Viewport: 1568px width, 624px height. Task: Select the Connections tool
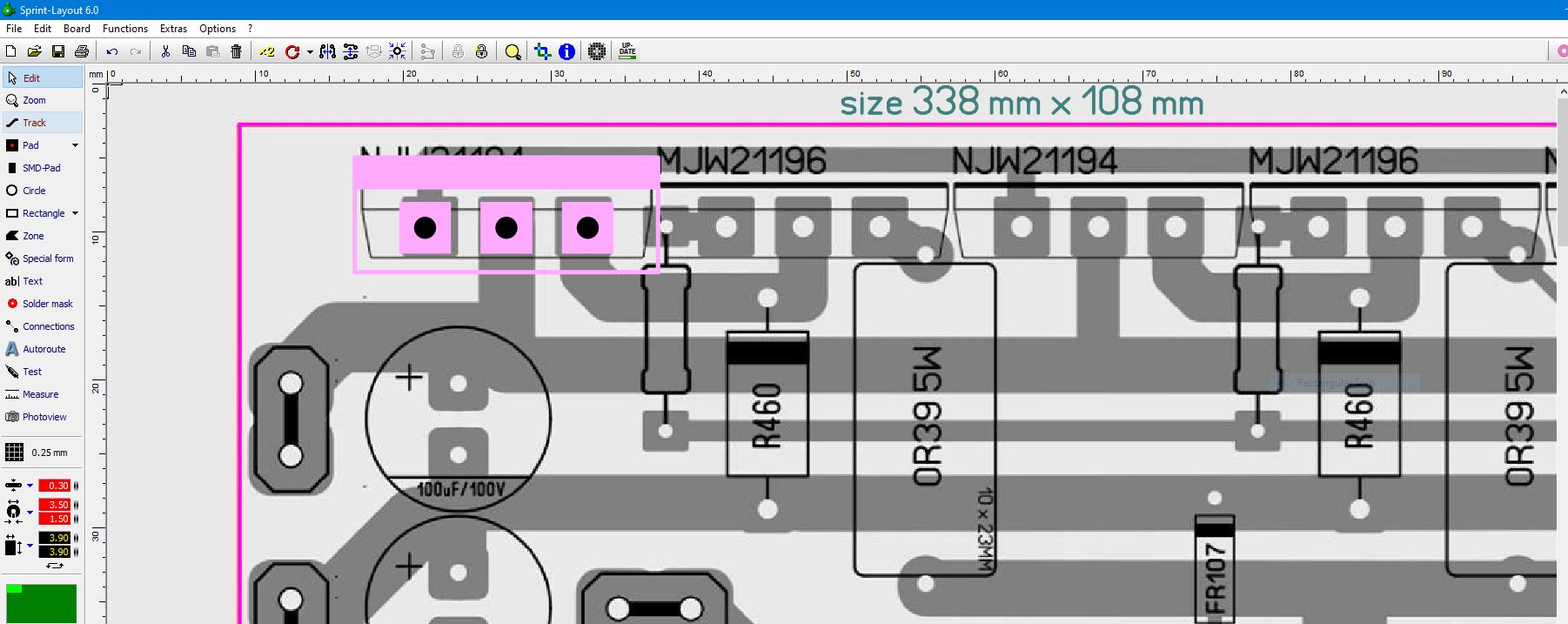coord(43,326)
